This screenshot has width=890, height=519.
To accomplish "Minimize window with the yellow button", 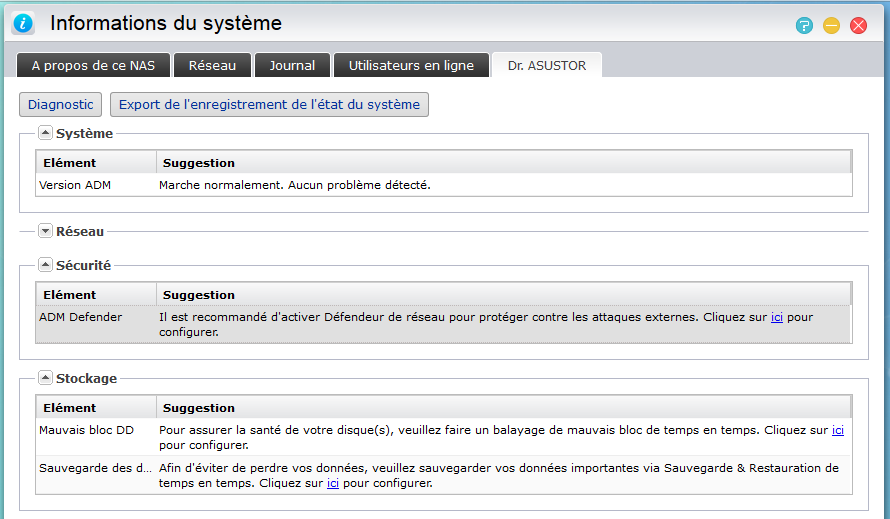I will [831, 26].
